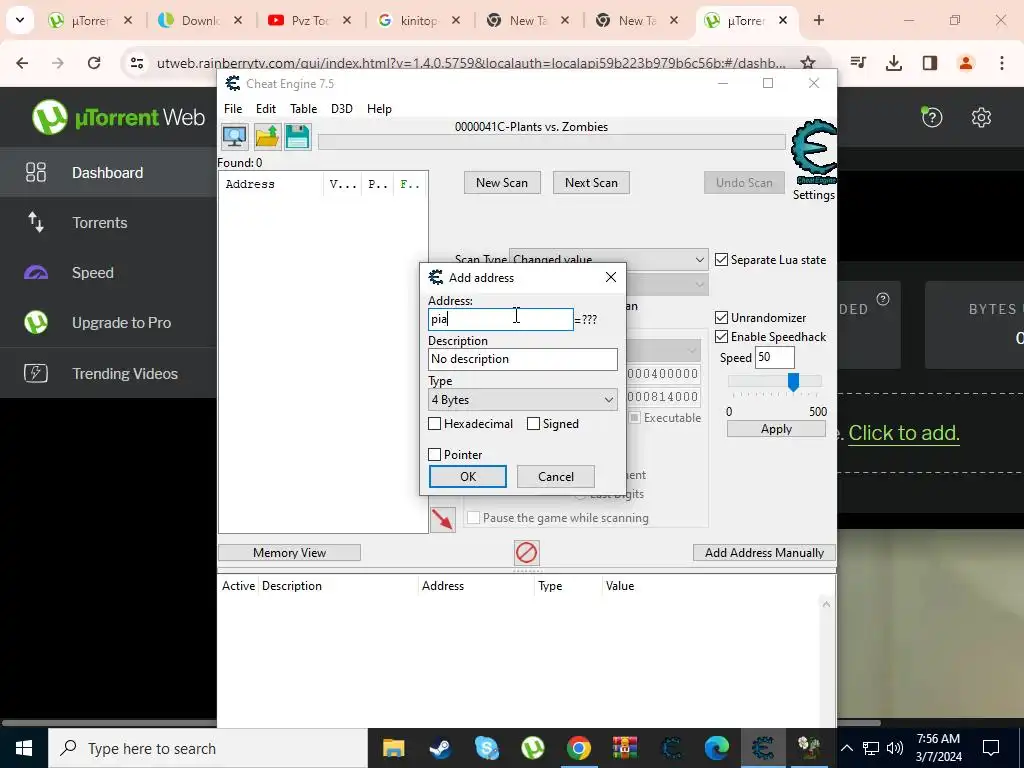Open Microsoft Edge from the taskbar

pyautogui.click(x=716, y=748)
